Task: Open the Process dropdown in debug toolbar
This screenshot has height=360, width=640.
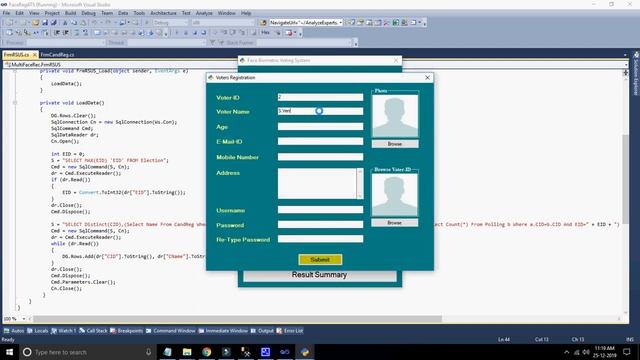Action: click(66, 42)
